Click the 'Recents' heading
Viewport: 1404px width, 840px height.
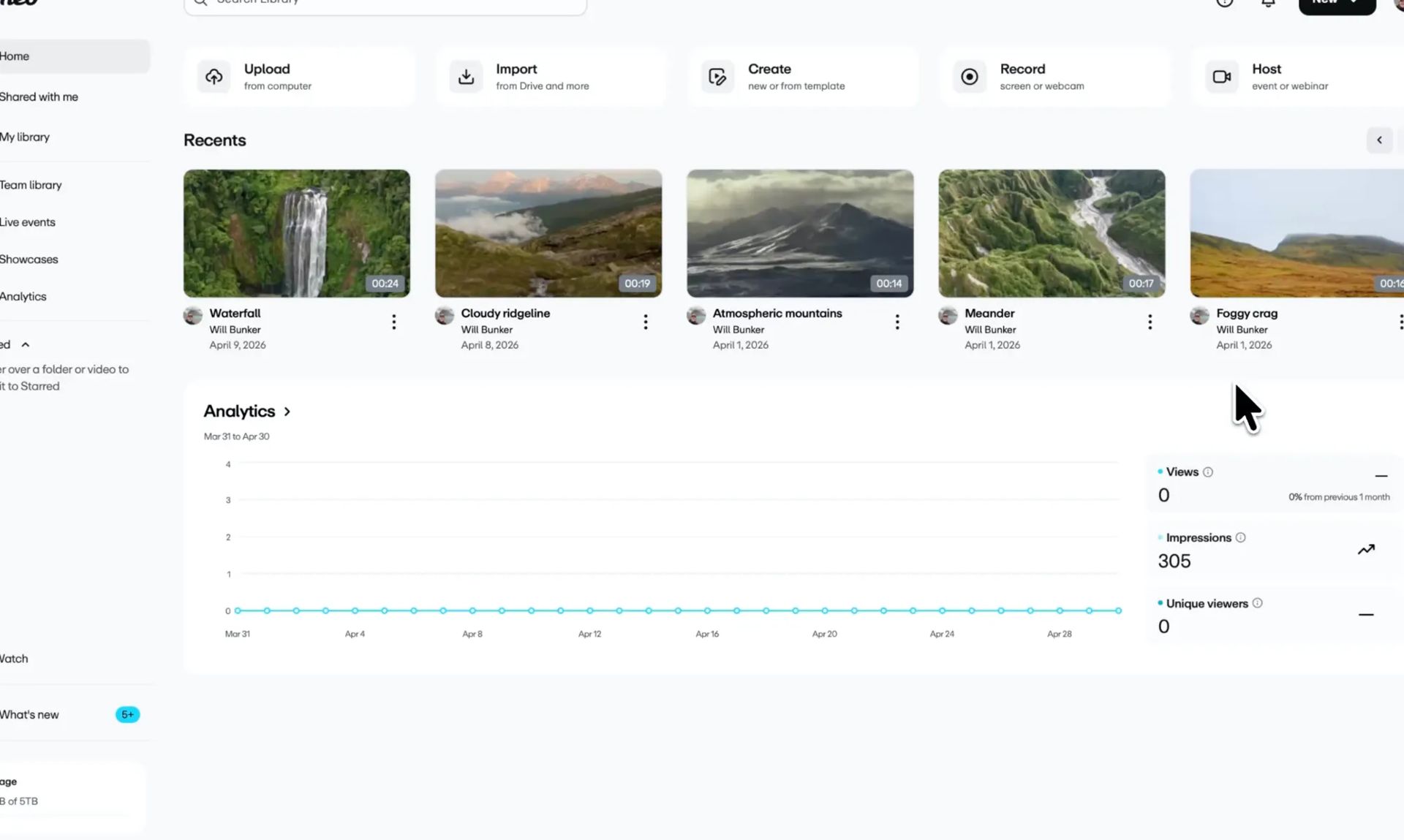[214, 140]
